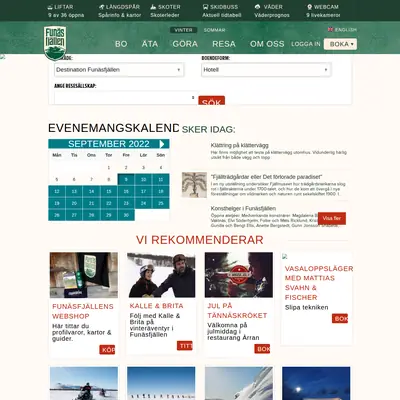
Task: Click the Visa fler button
Action: (x=332, y=218)
